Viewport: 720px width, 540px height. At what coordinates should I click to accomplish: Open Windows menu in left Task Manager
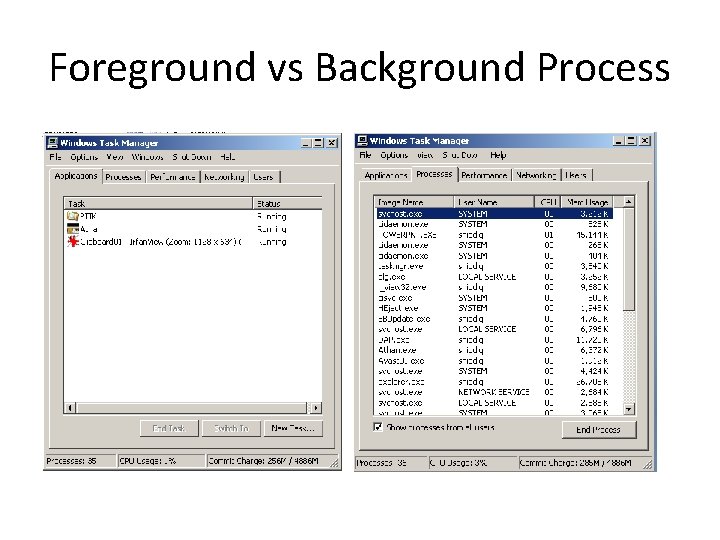(147, 157)
